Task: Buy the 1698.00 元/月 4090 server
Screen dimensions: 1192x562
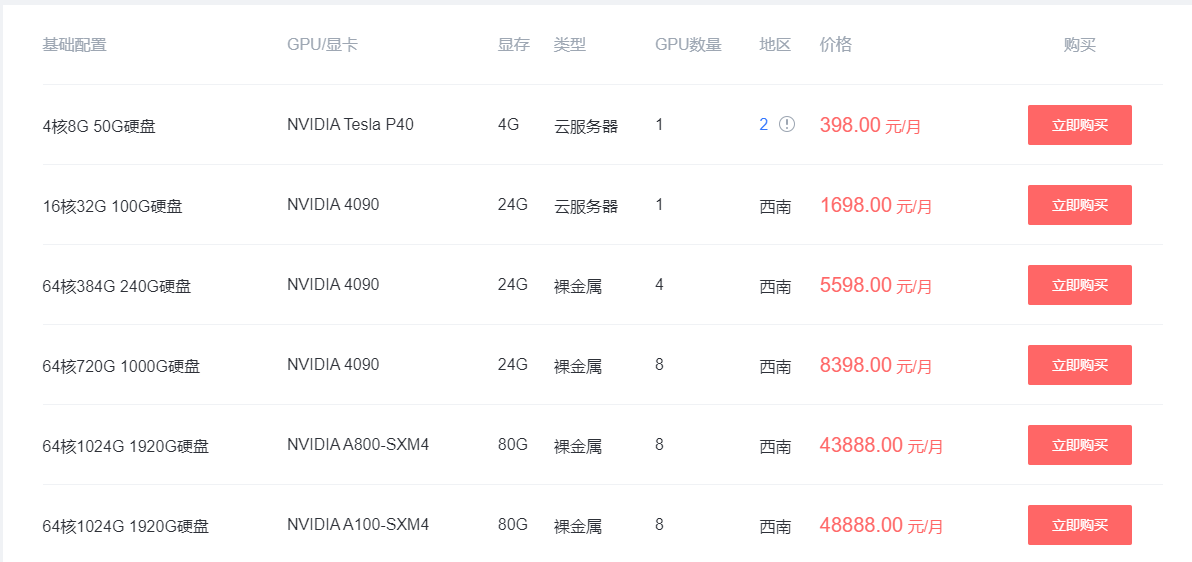Action: (x=1079, y=205)
